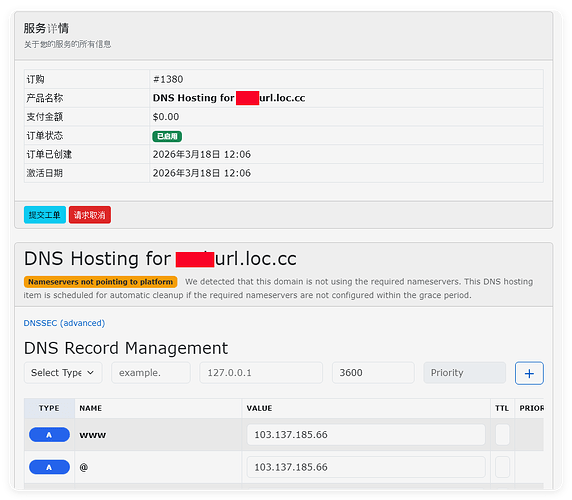Click the 订单状态 label
Viewport: 572px width, 500px height.
(45, 136)
